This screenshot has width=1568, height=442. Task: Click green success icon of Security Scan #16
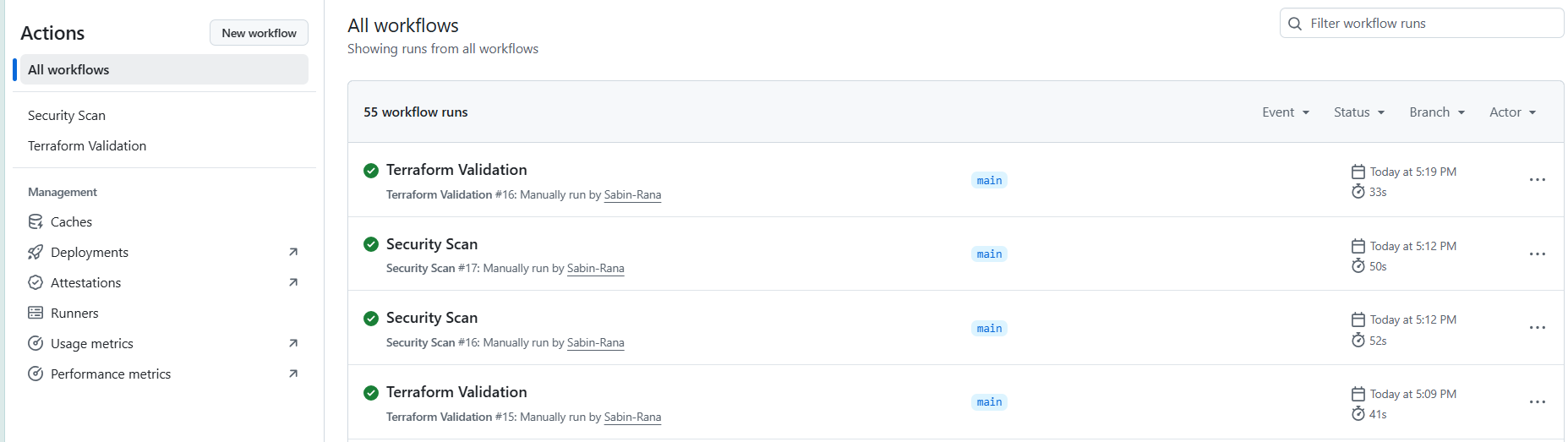tap(370, 319)
